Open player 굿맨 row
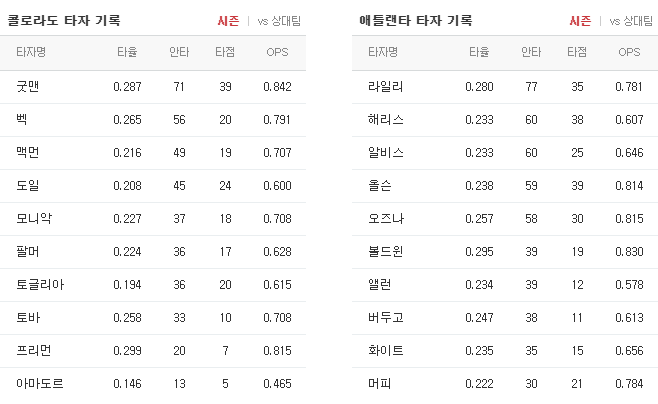Image resolution: width=658 pixels, height=404 pixels. (153, 87)
